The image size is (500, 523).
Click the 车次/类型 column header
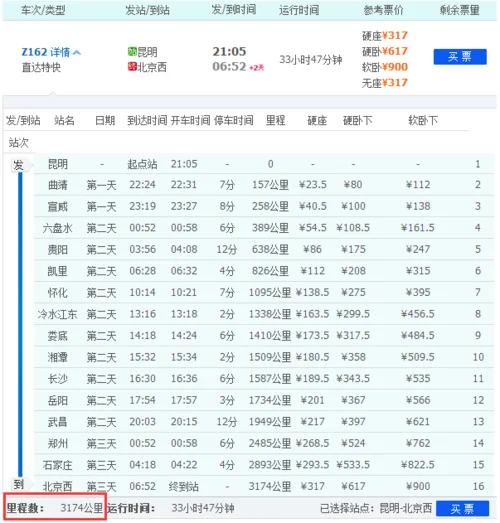click(43, 10)
